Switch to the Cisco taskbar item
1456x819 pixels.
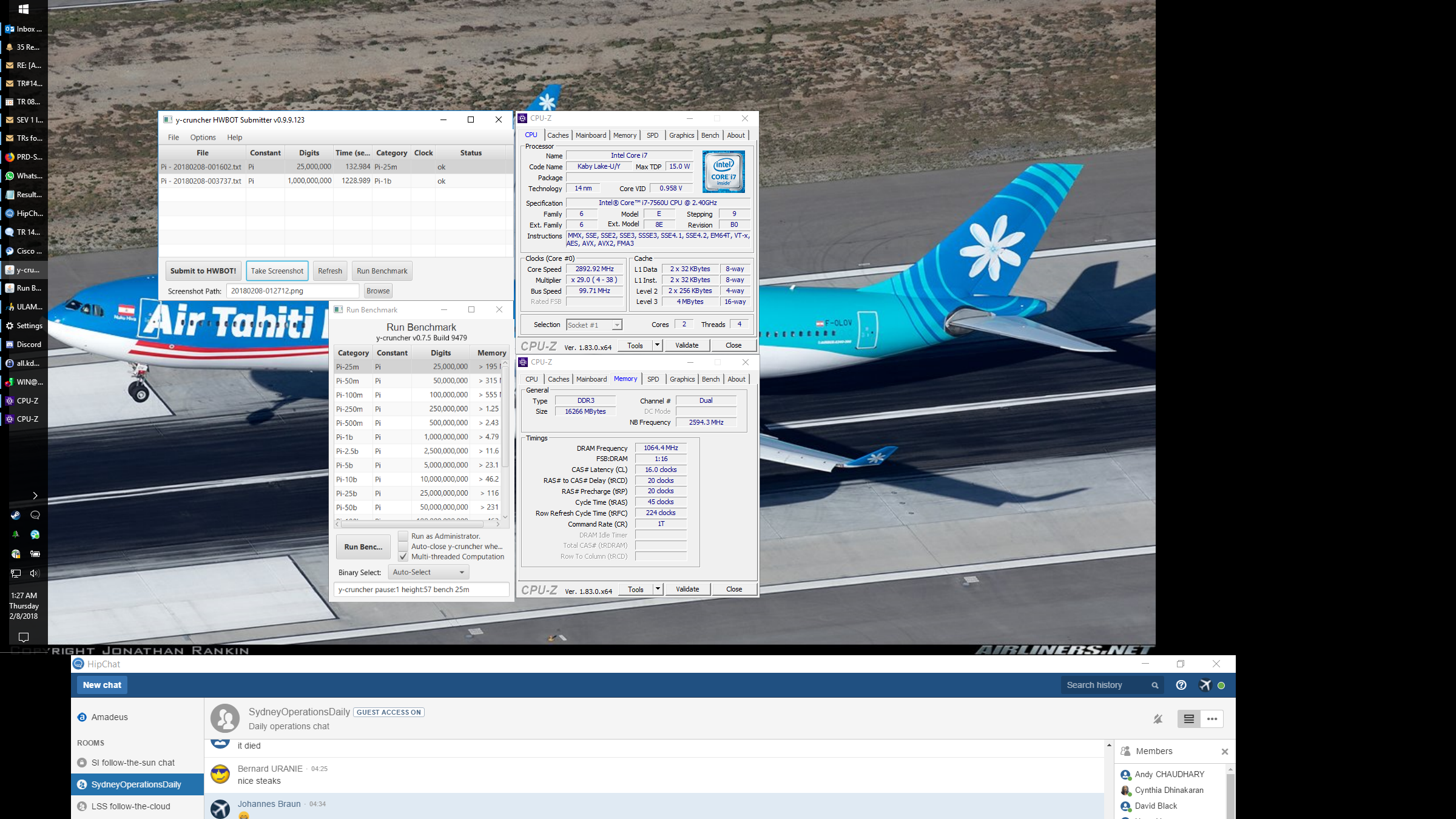tap(24, 251)
